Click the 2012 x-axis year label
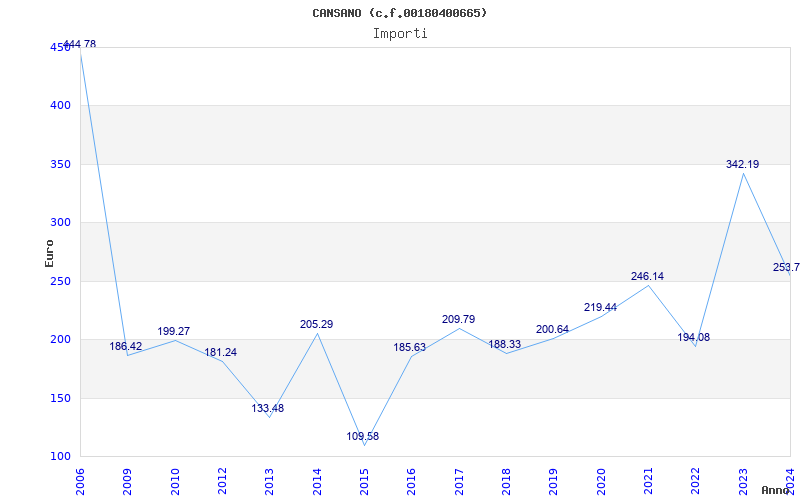The image size is (800, 500). coord(222,481)
